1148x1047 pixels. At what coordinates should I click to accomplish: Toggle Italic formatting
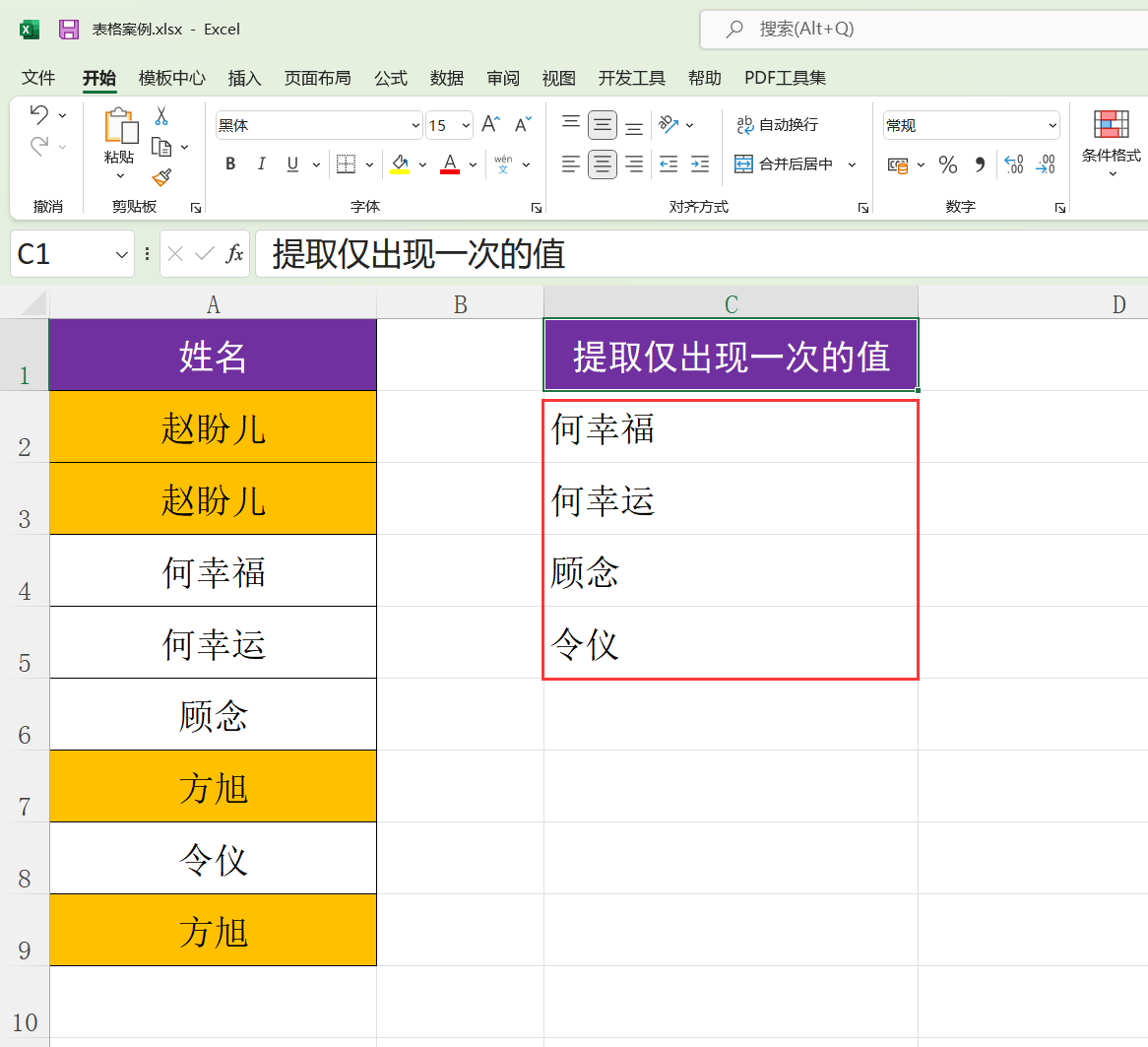tap(261, 164)
